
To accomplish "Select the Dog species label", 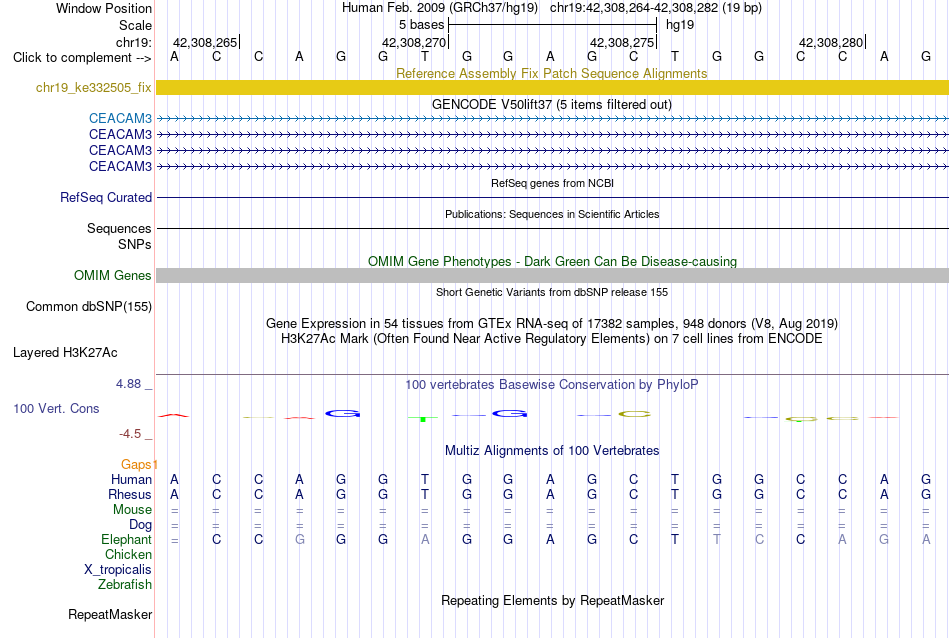I will coord(140,525).
